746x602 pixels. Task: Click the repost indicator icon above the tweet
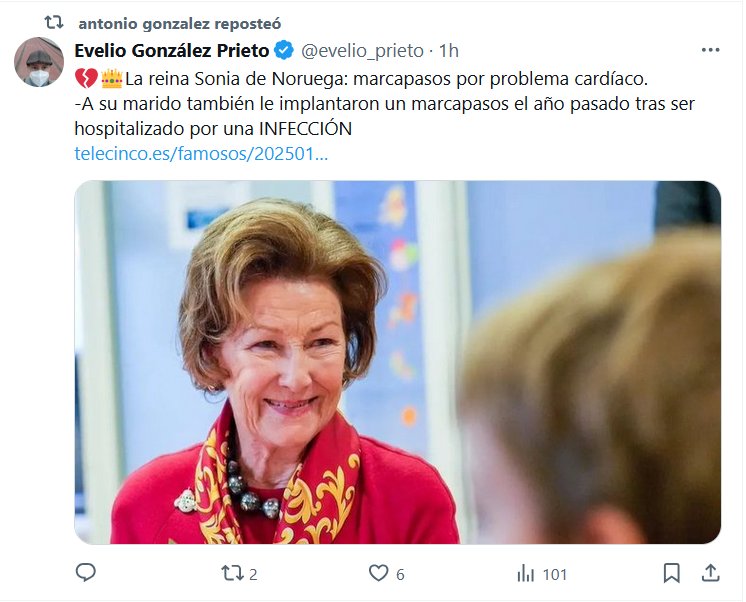54,21
